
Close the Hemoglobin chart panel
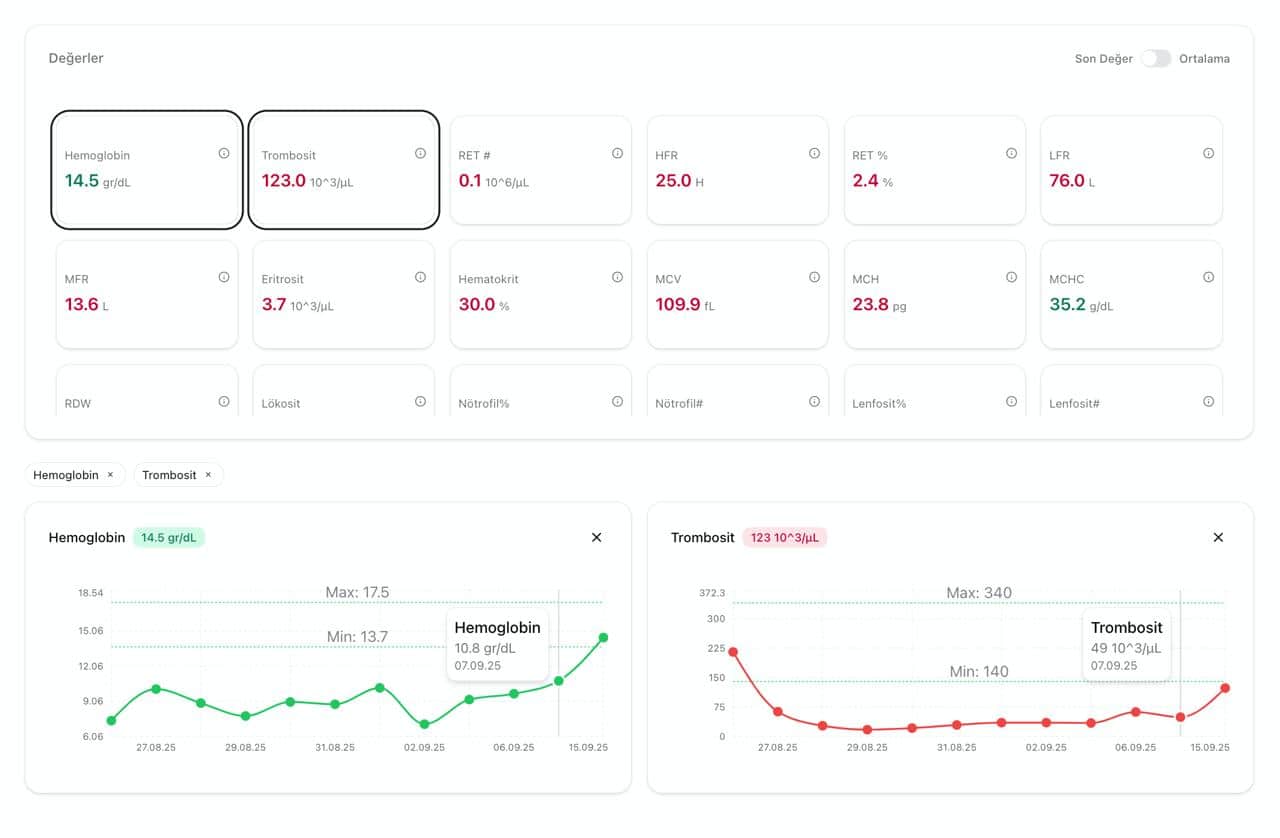pos(596,537)
